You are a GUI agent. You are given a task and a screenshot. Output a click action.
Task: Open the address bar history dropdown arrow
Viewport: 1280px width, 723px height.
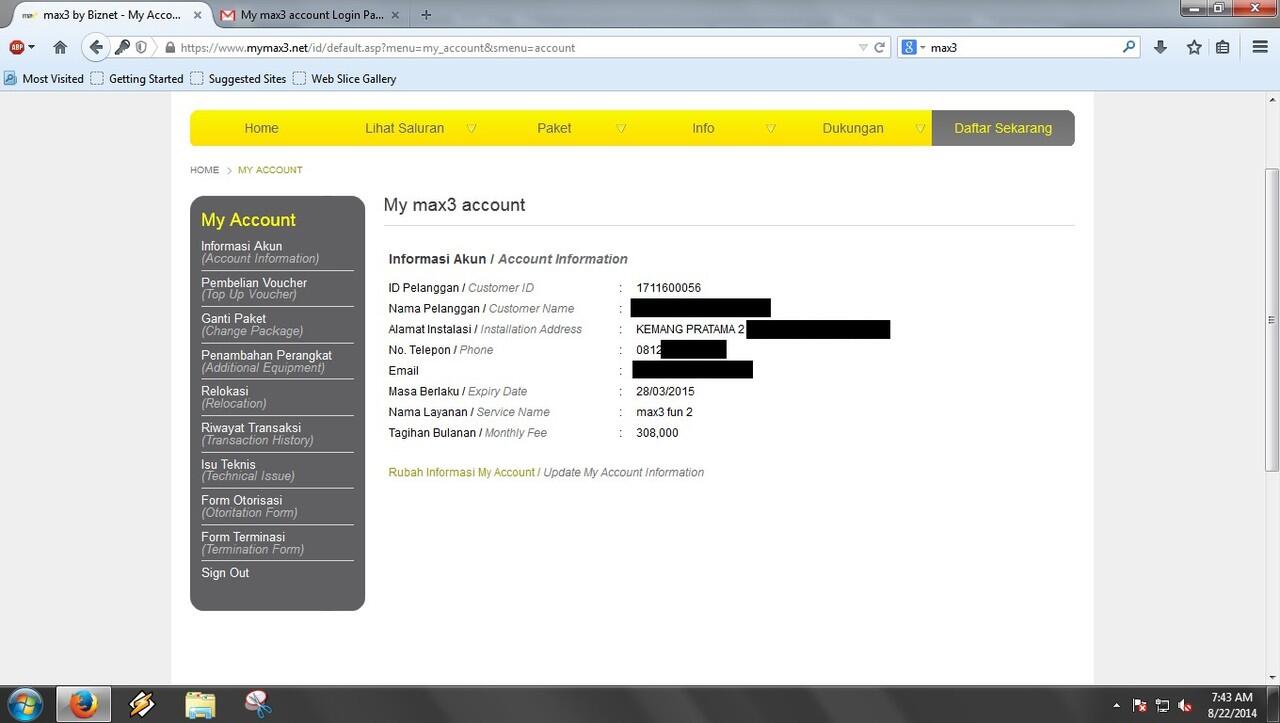click(x=863, y=47)
